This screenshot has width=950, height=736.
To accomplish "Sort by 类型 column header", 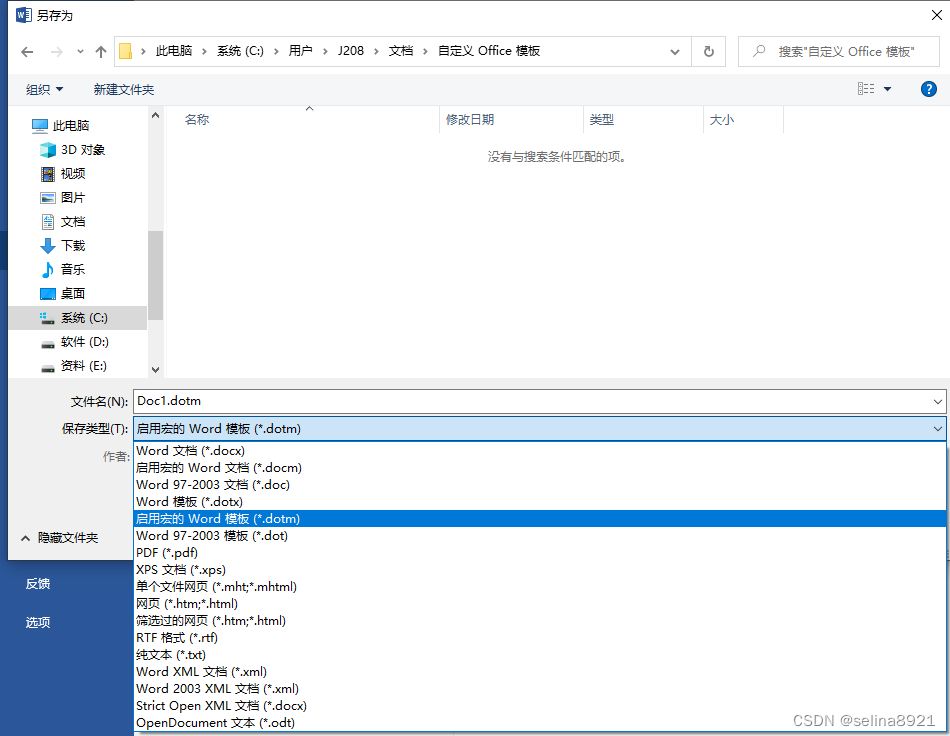I will click(602, 119).
